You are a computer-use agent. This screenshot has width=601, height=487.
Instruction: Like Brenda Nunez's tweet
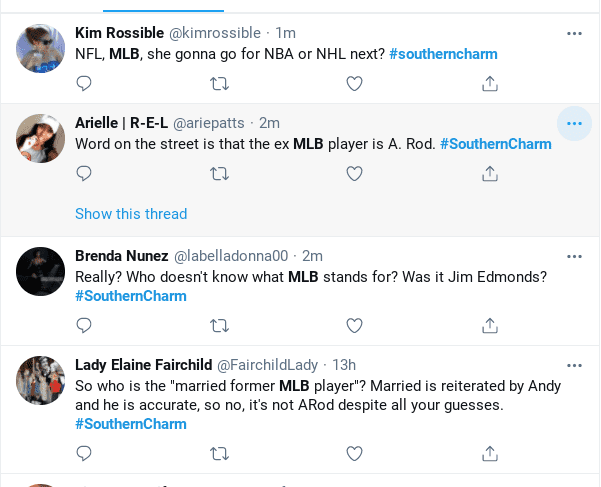(353, 326)
